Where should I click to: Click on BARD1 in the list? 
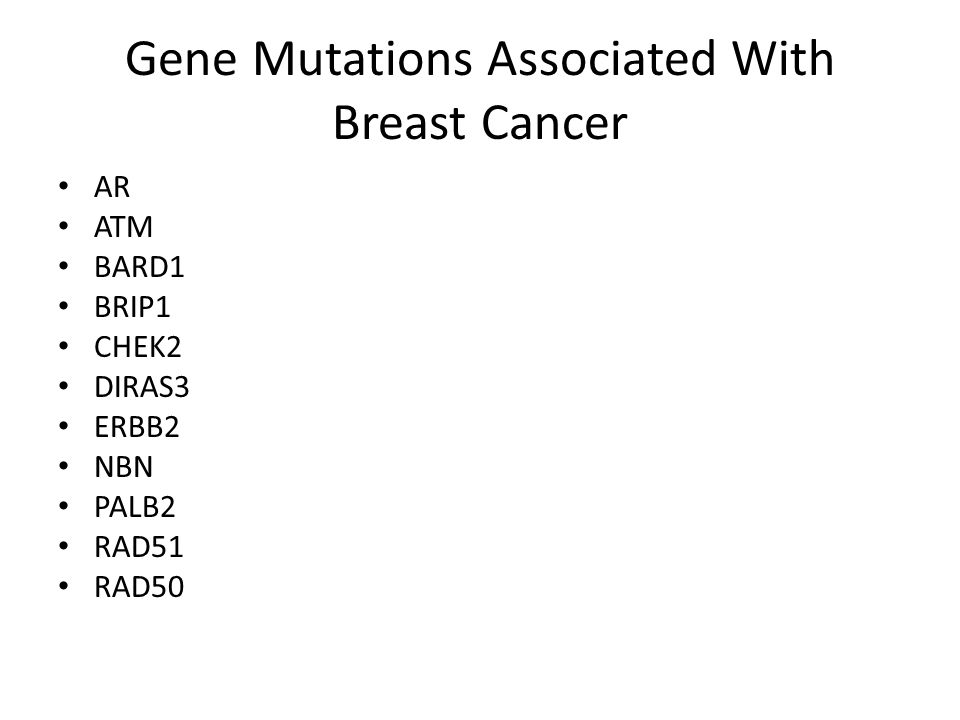tap(139, 267)
